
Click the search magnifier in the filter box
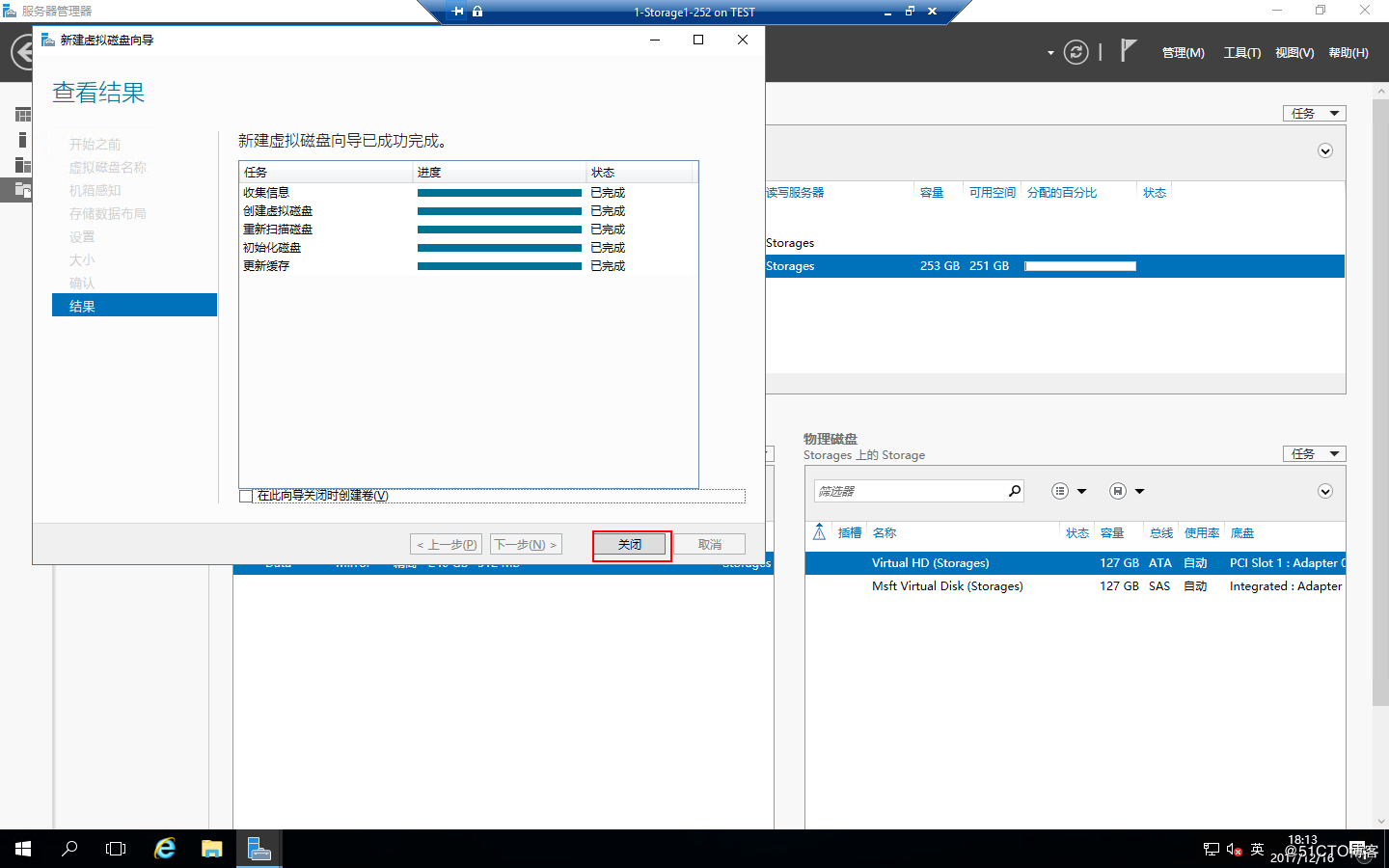coord(1014,491)
